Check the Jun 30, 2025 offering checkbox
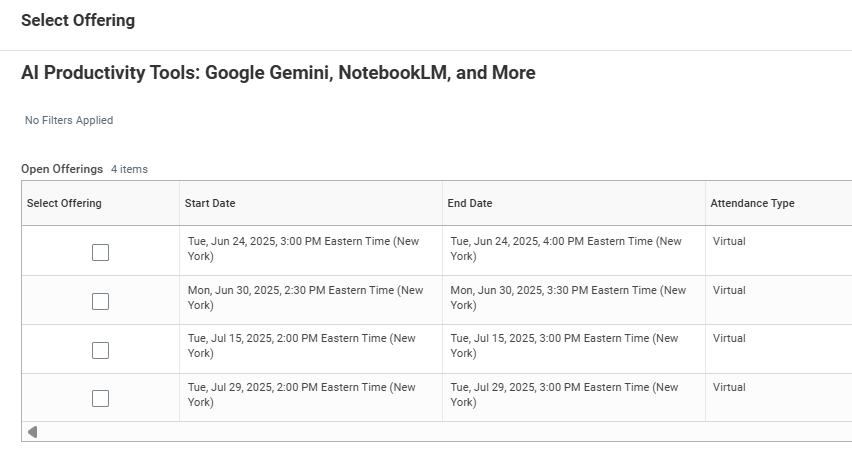 tap(101, 302)
